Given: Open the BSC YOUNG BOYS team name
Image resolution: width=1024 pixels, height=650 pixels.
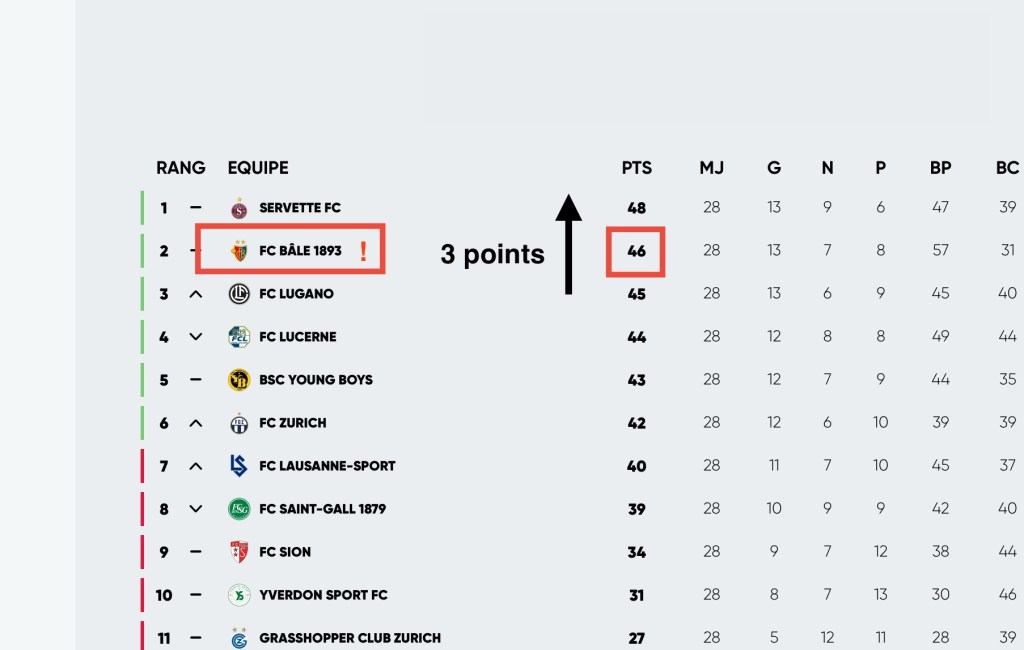Looking at the screenshot, I should tap(316, 380).
